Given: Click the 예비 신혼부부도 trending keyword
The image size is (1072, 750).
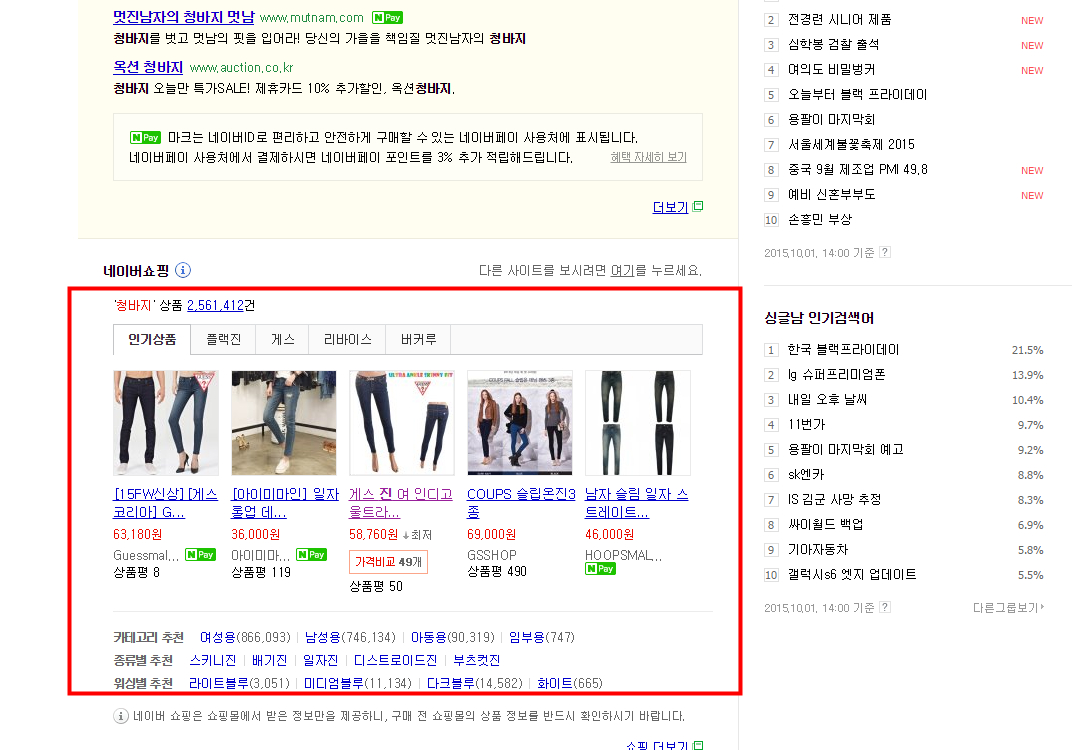Looking at the screenshot, I should (831, 194).
